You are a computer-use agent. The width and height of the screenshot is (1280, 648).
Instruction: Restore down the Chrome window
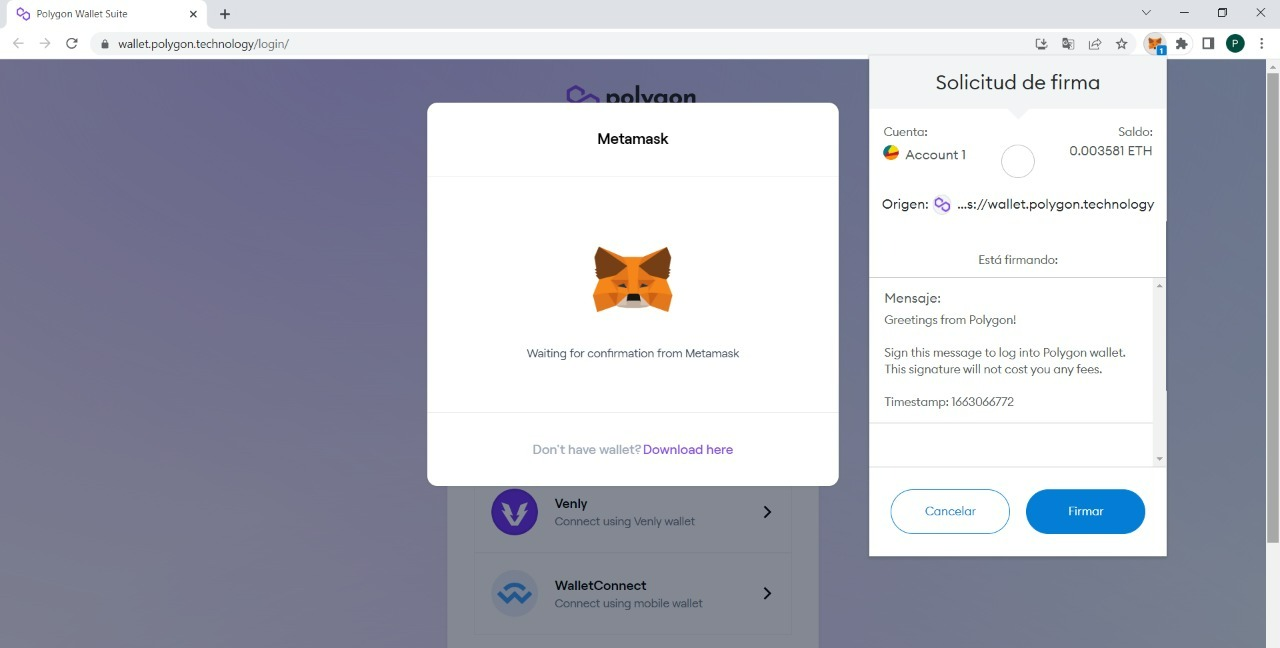[1222, 13]
